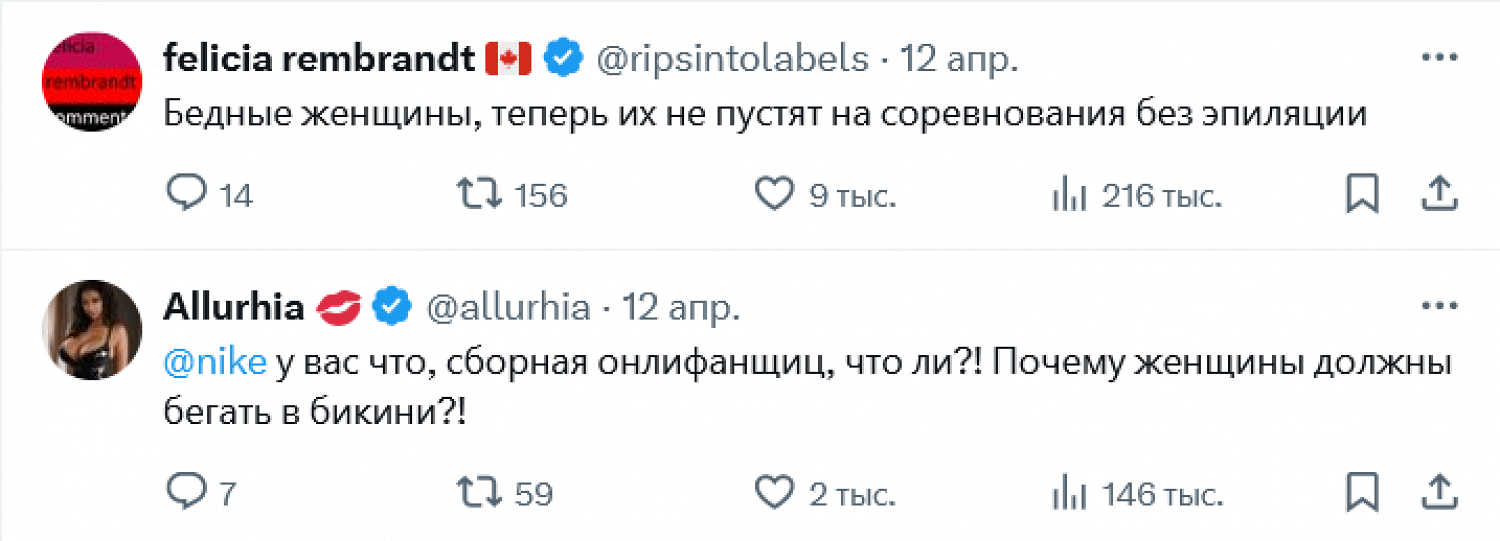1500x541 pixels.
Task: Like felicia rembrandt's tweet
Action: 772,194
